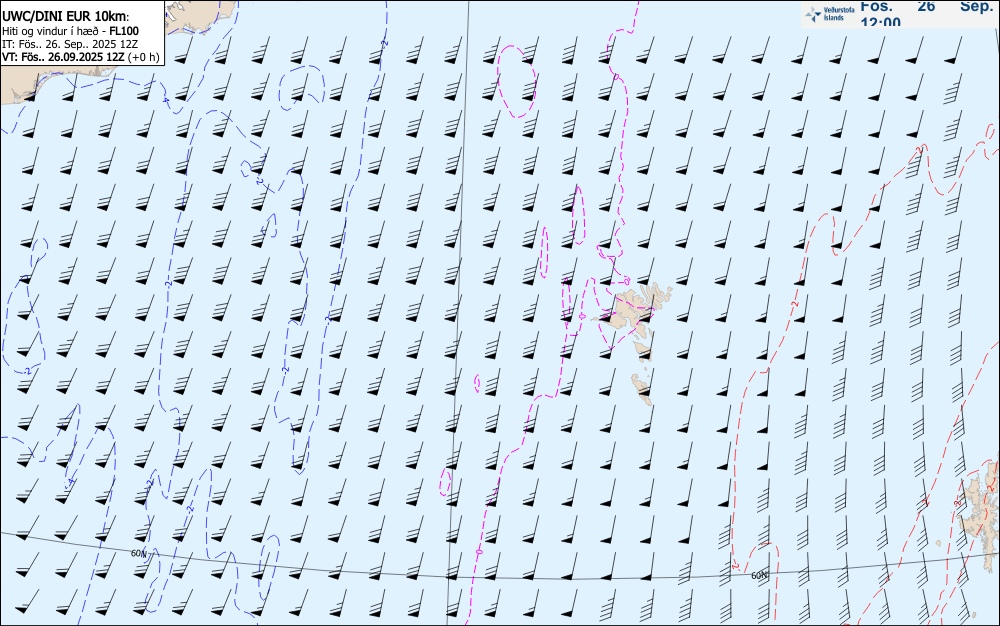This screenshot has height=626, width=1000.
Task: Click the 'VT: Fös.. 26.09.2025 12Z (+0 h)' line
Action: pos(80,57)
